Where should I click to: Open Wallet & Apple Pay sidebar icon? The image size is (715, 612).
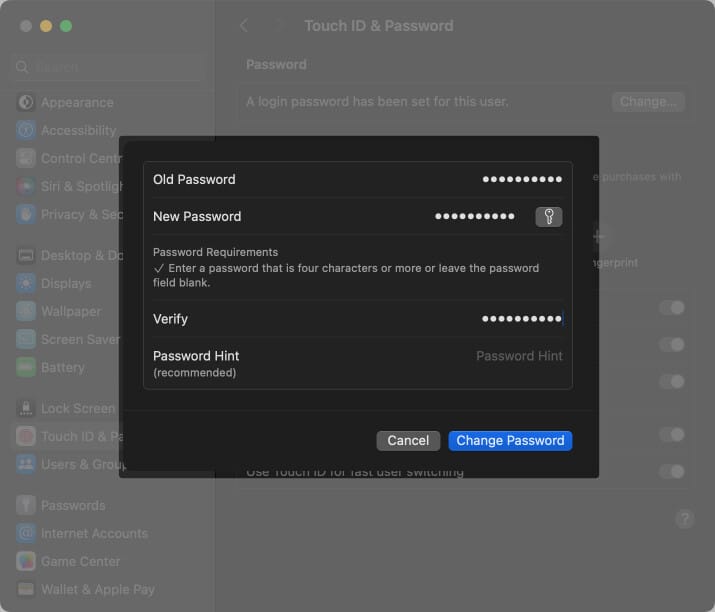(26, 589)
